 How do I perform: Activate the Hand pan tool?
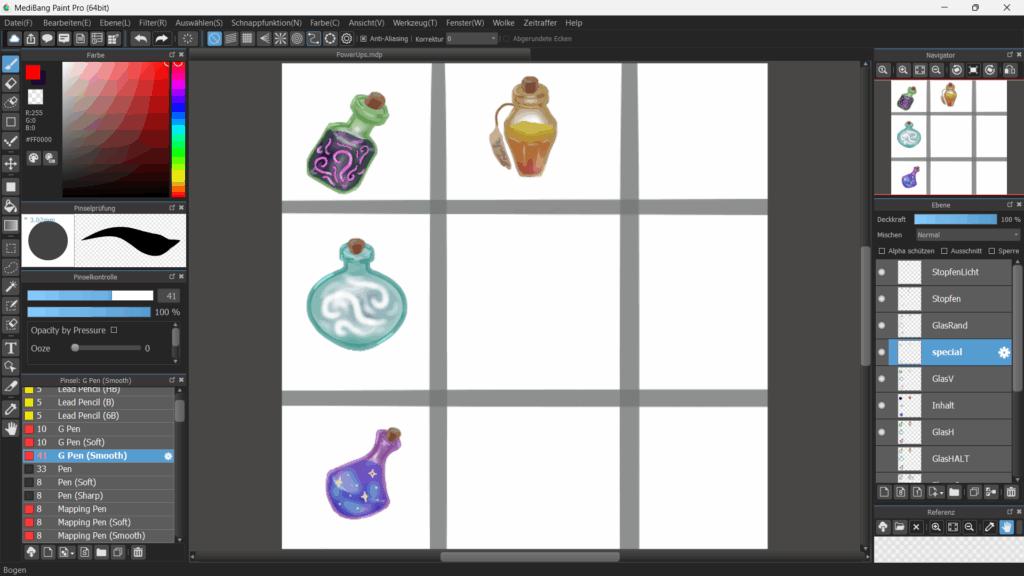11,428
